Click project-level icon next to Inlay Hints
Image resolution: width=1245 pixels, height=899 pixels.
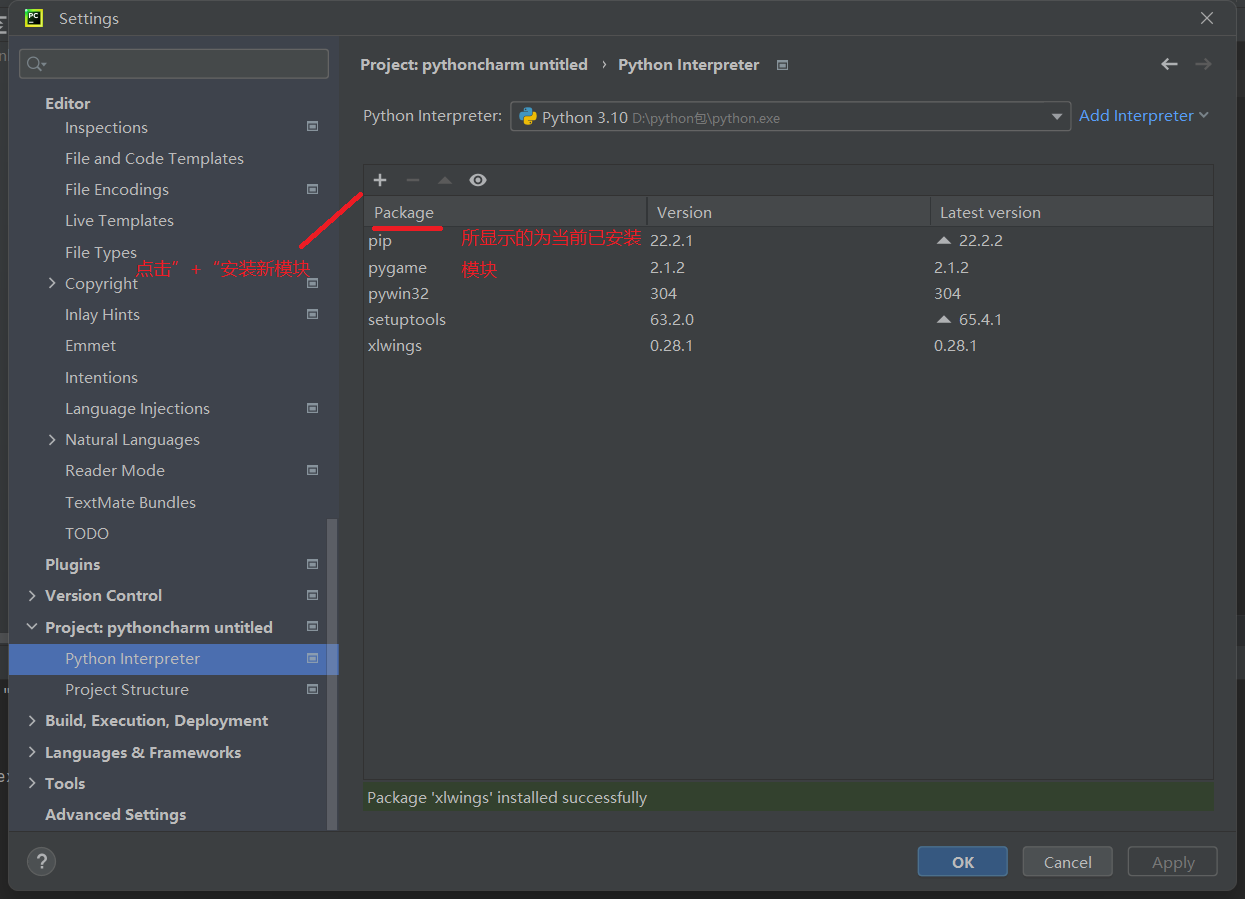(312, 314)
